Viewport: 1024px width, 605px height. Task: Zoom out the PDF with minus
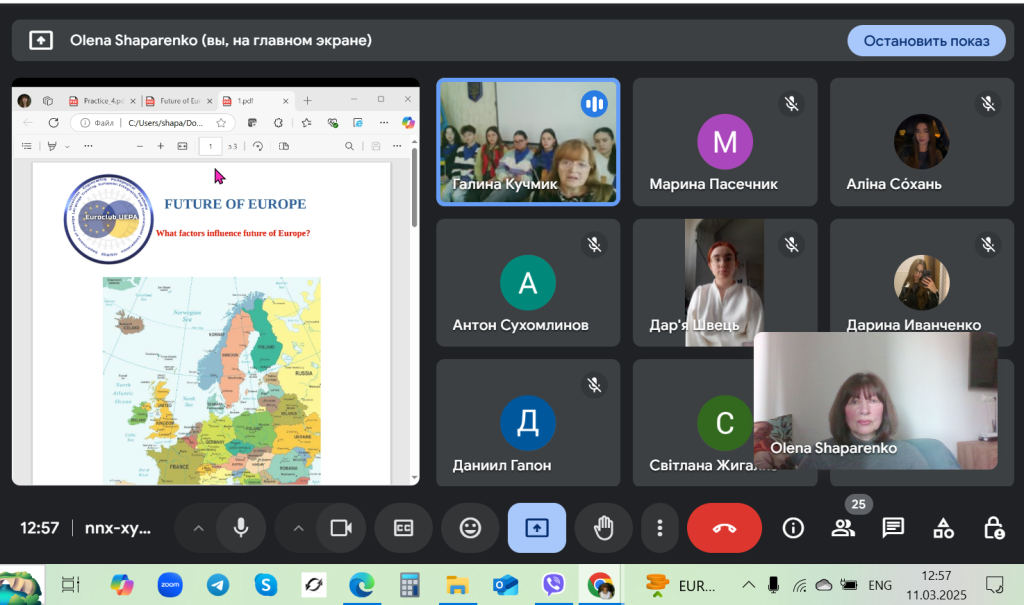pos(140,146)
